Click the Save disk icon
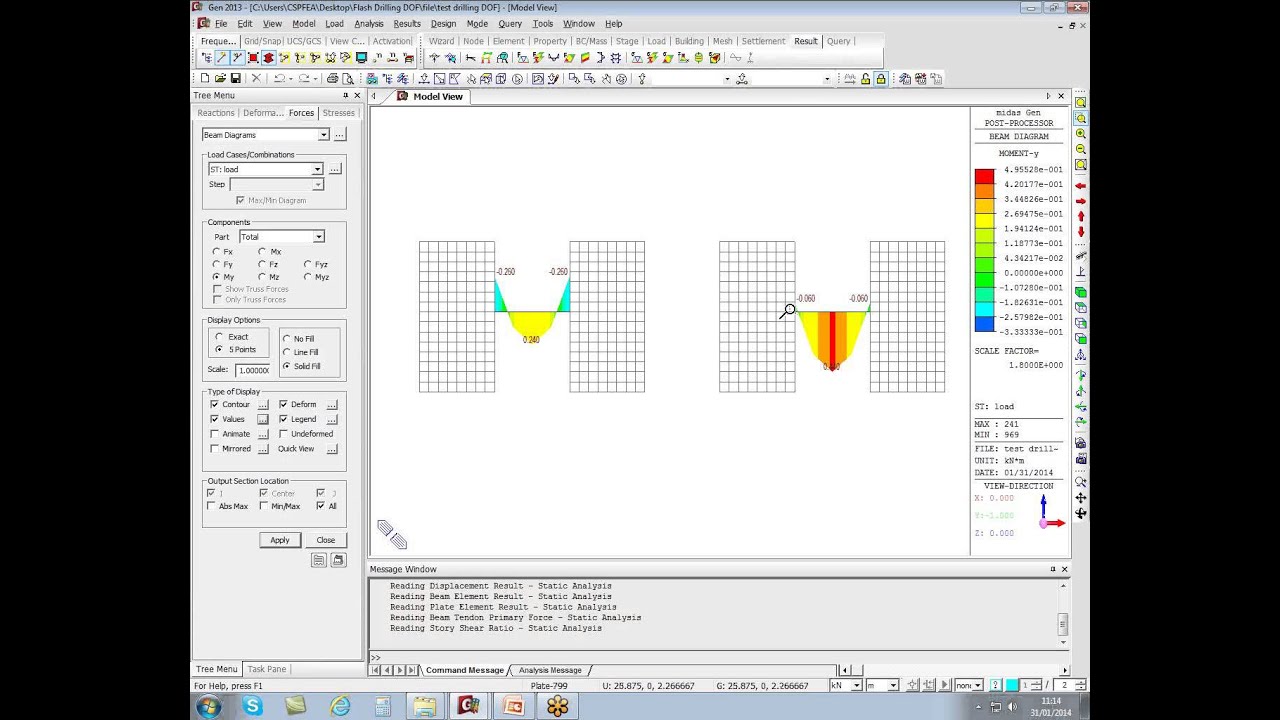Screen dimensions: 1280x720 (235, 78)
